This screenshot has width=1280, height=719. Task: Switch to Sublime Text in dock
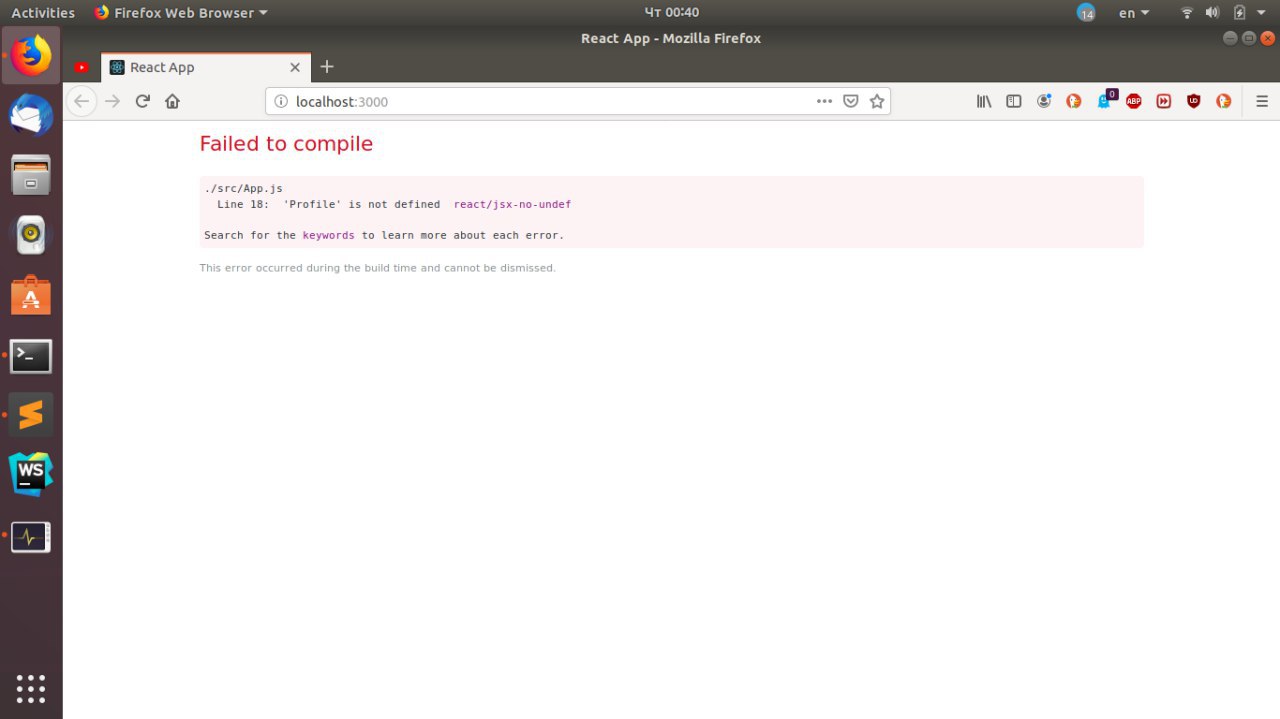tap(31, 414)
